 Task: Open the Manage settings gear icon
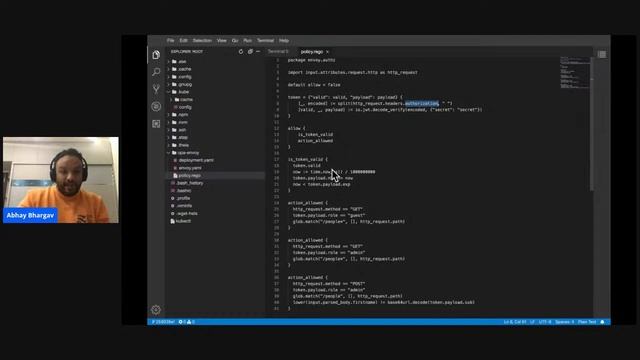(156, 310)
